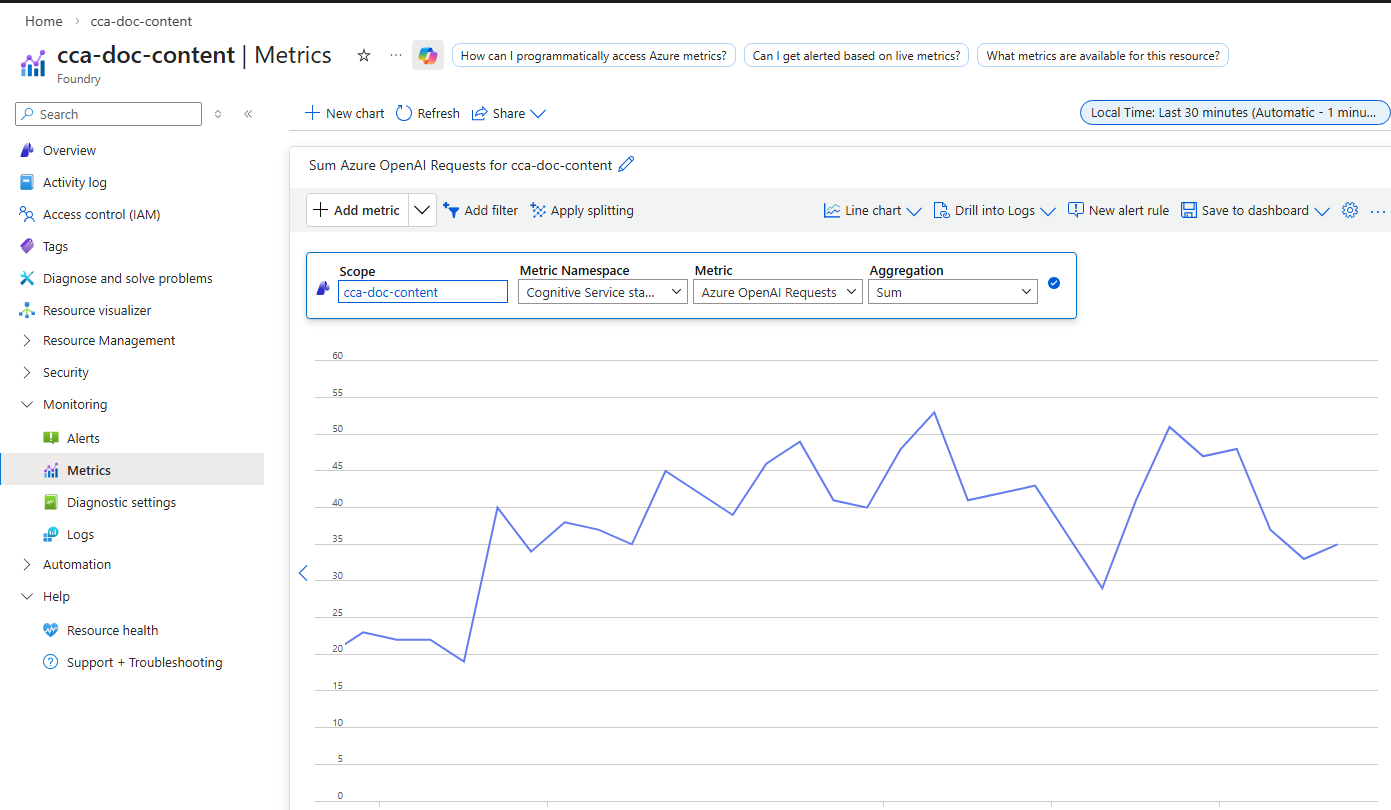
Task: Click the Home breadcrumb link
Action: point(43,21)
